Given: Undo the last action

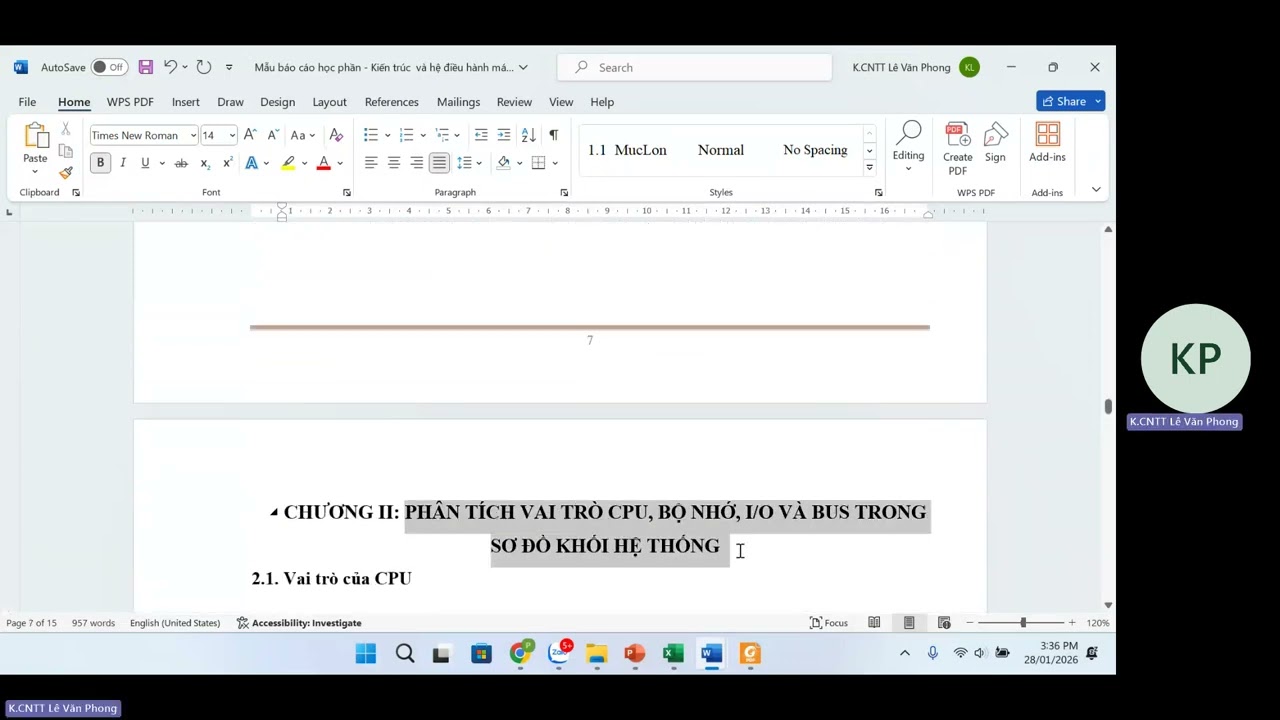Looking at the screenshot, I should pyautogui.click(x=170, y=67).
